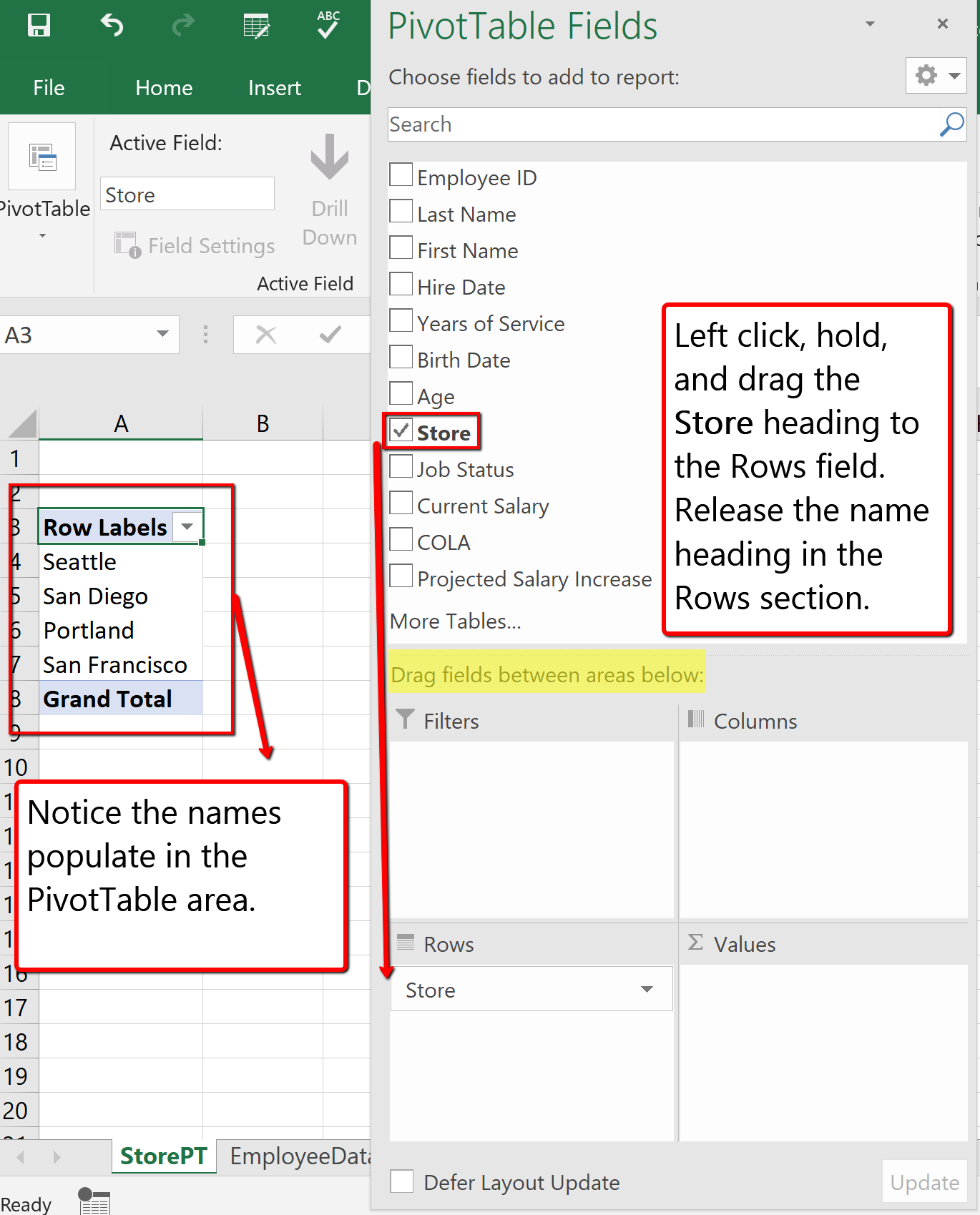Screen dimensions: 980x1215
Task: Click the table form icon in quick access toolbar
Action: tap(256, 26)
